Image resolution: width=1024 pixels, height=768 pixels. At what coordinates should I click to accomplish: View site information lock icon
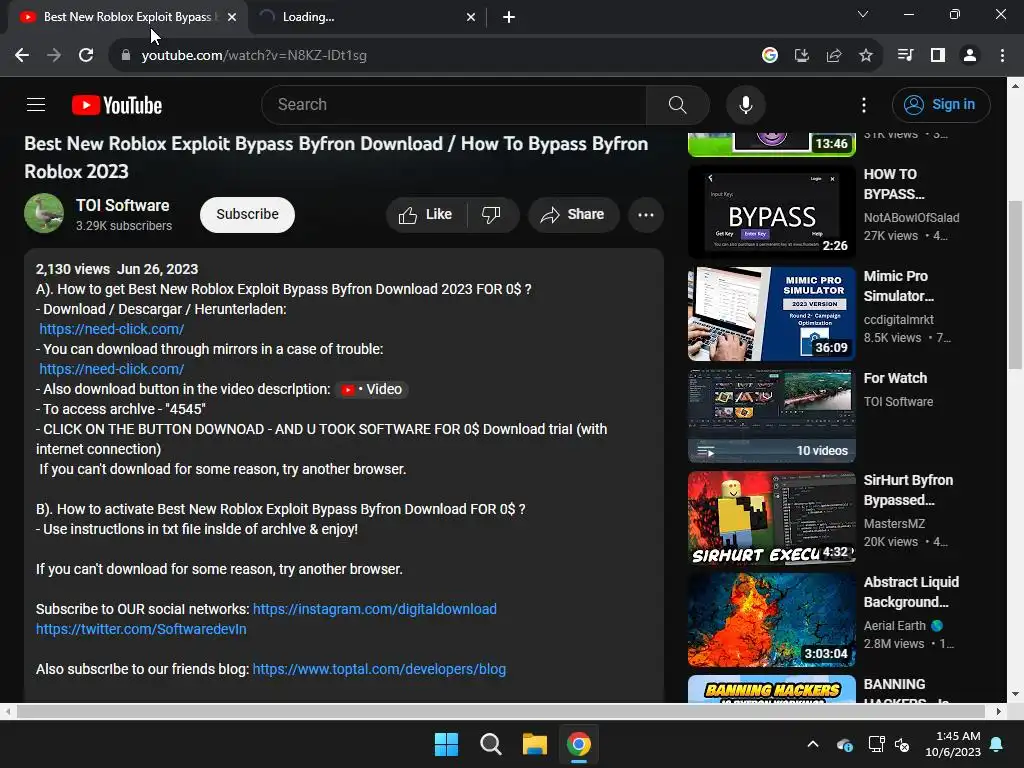(x=126, y=56)
